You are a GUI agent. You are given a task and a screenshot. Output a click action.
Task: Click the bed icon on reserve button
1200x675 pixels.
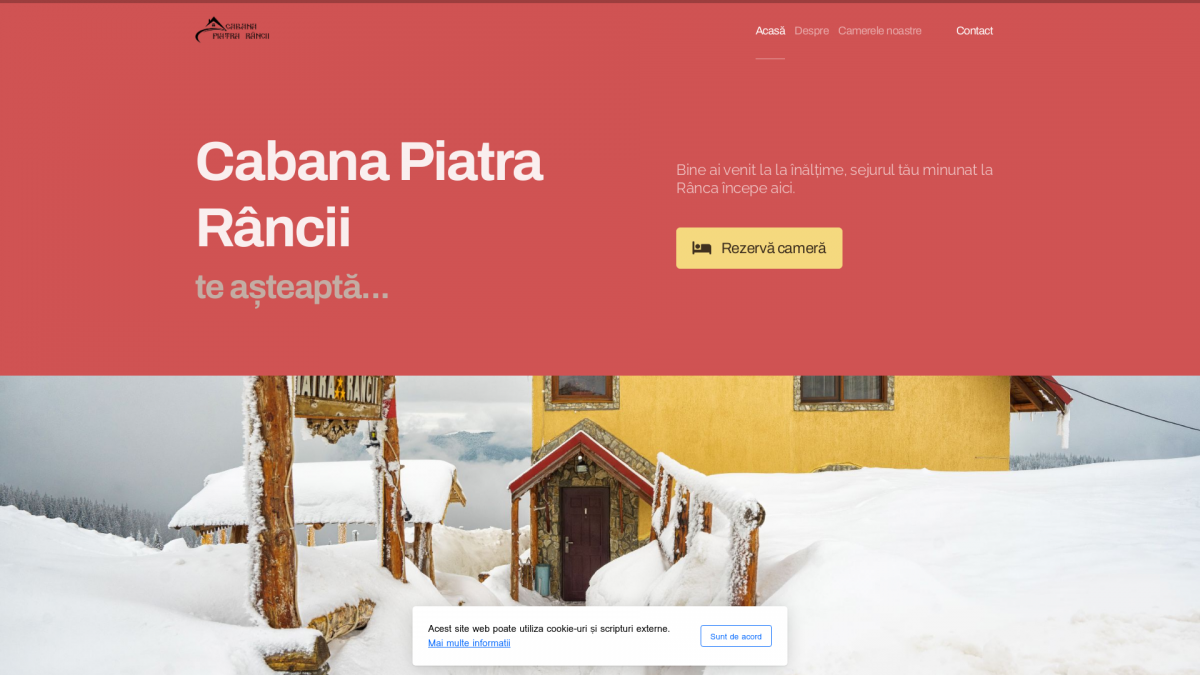pyautogui.click(x=702, y=248)
